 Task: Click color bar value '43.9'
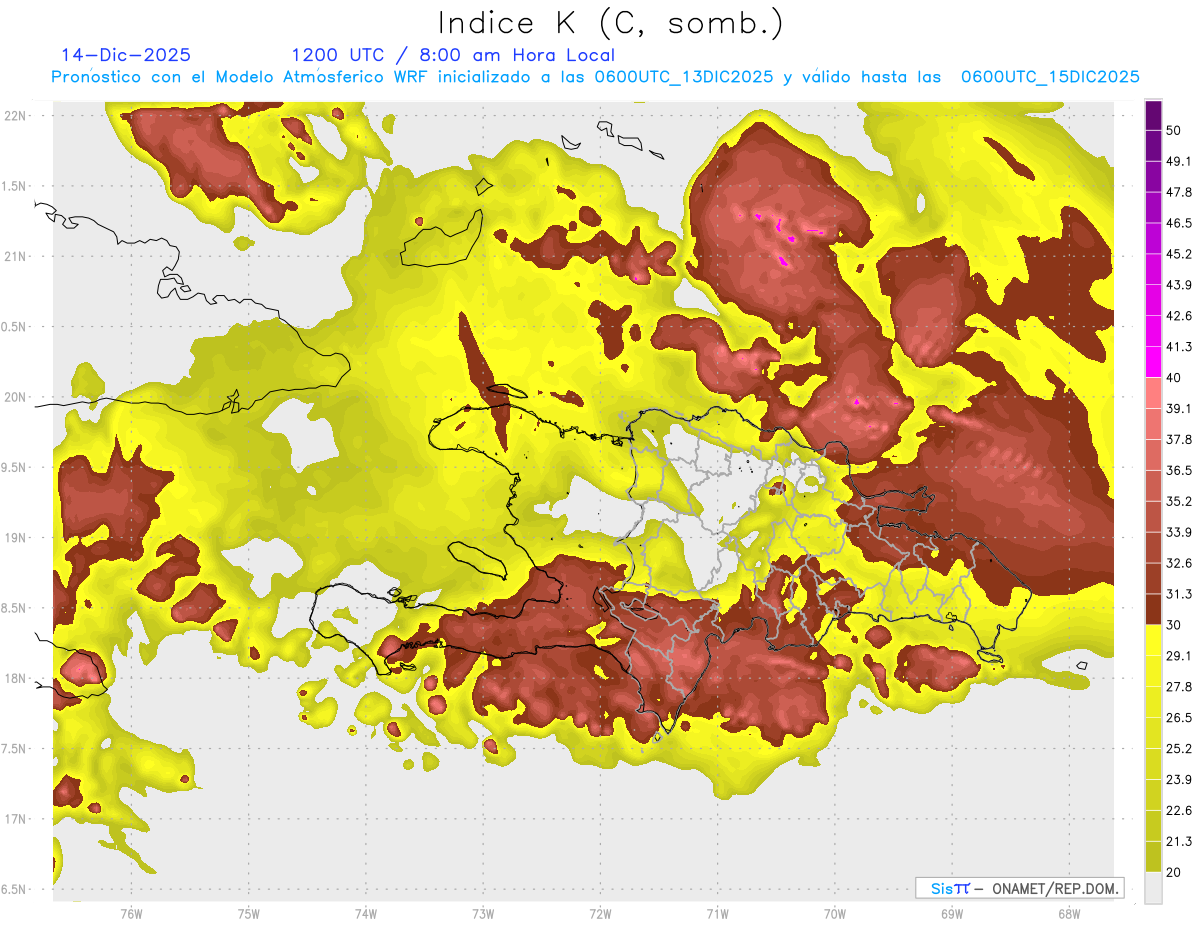click(x=1179, y=285)
